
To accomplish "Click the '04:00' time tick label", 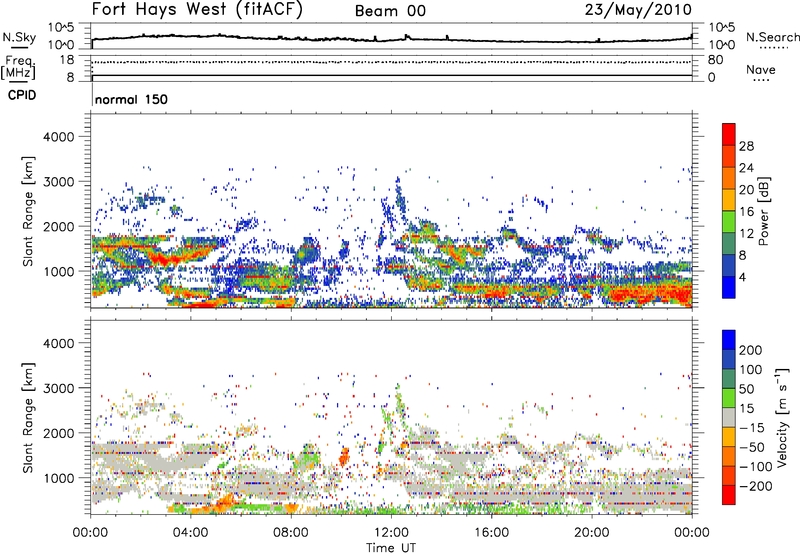I will point(190,533).
